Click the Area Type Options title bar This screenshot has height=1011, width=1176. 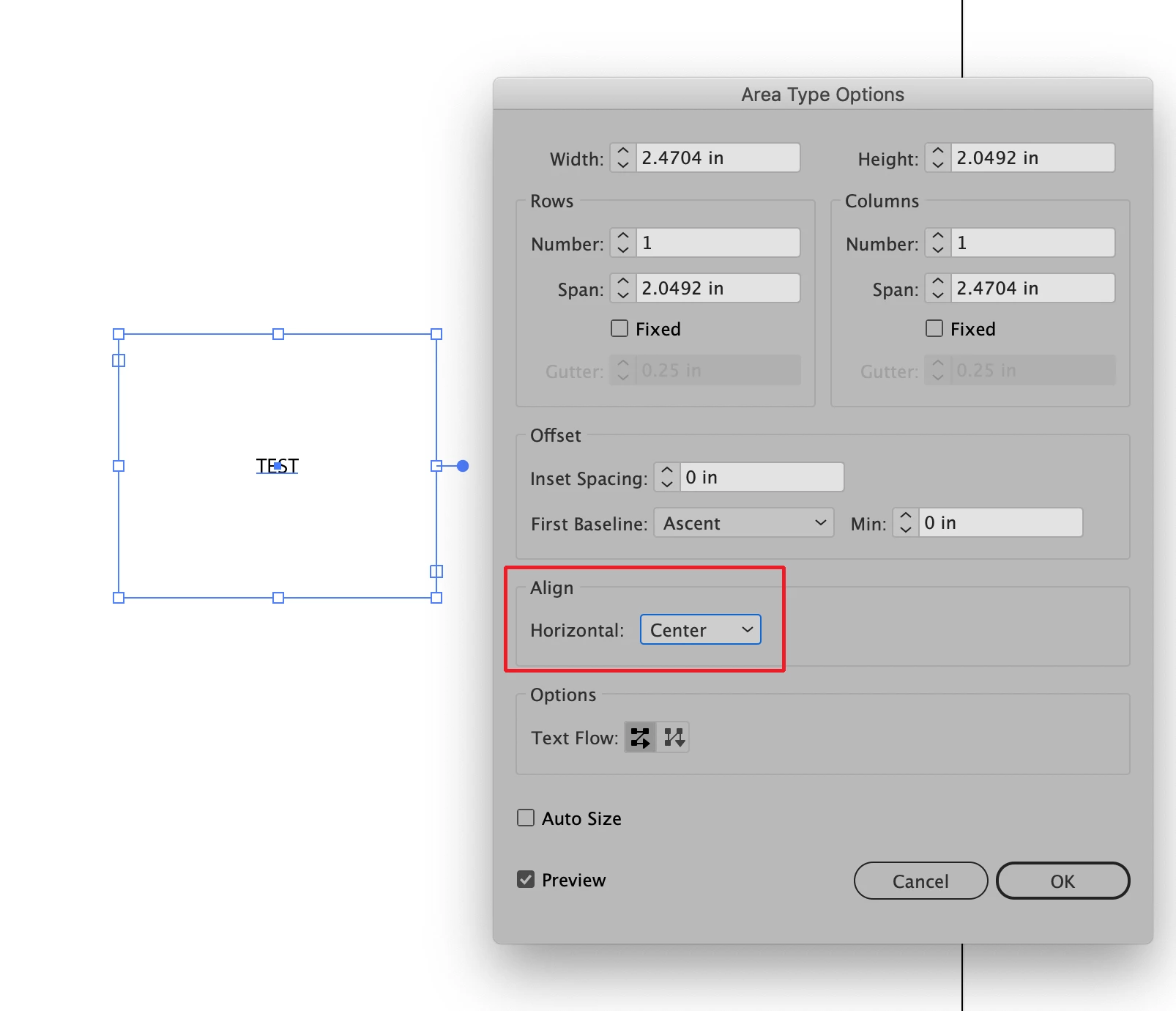(823, 95)
